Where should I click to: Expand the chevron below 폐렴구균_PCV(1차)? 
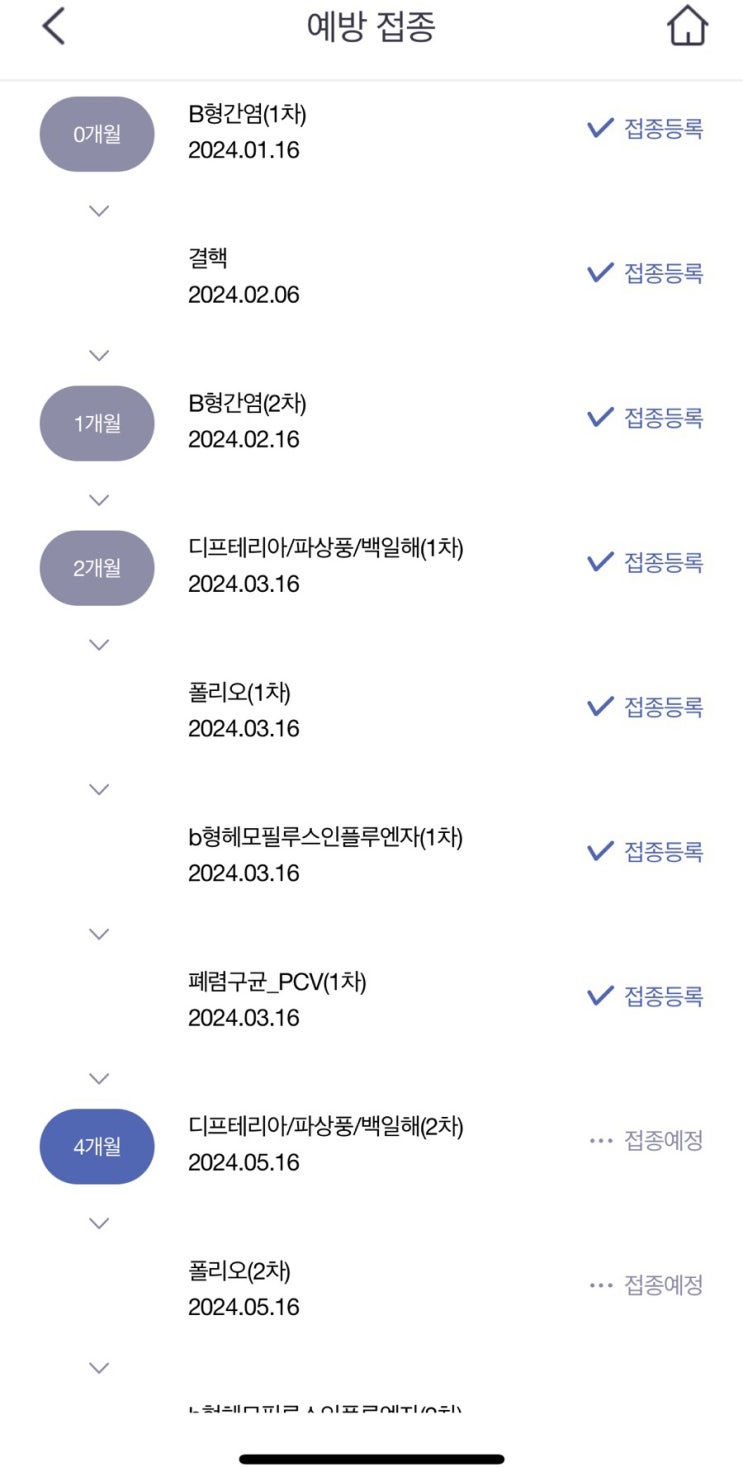coord(98,1078)
